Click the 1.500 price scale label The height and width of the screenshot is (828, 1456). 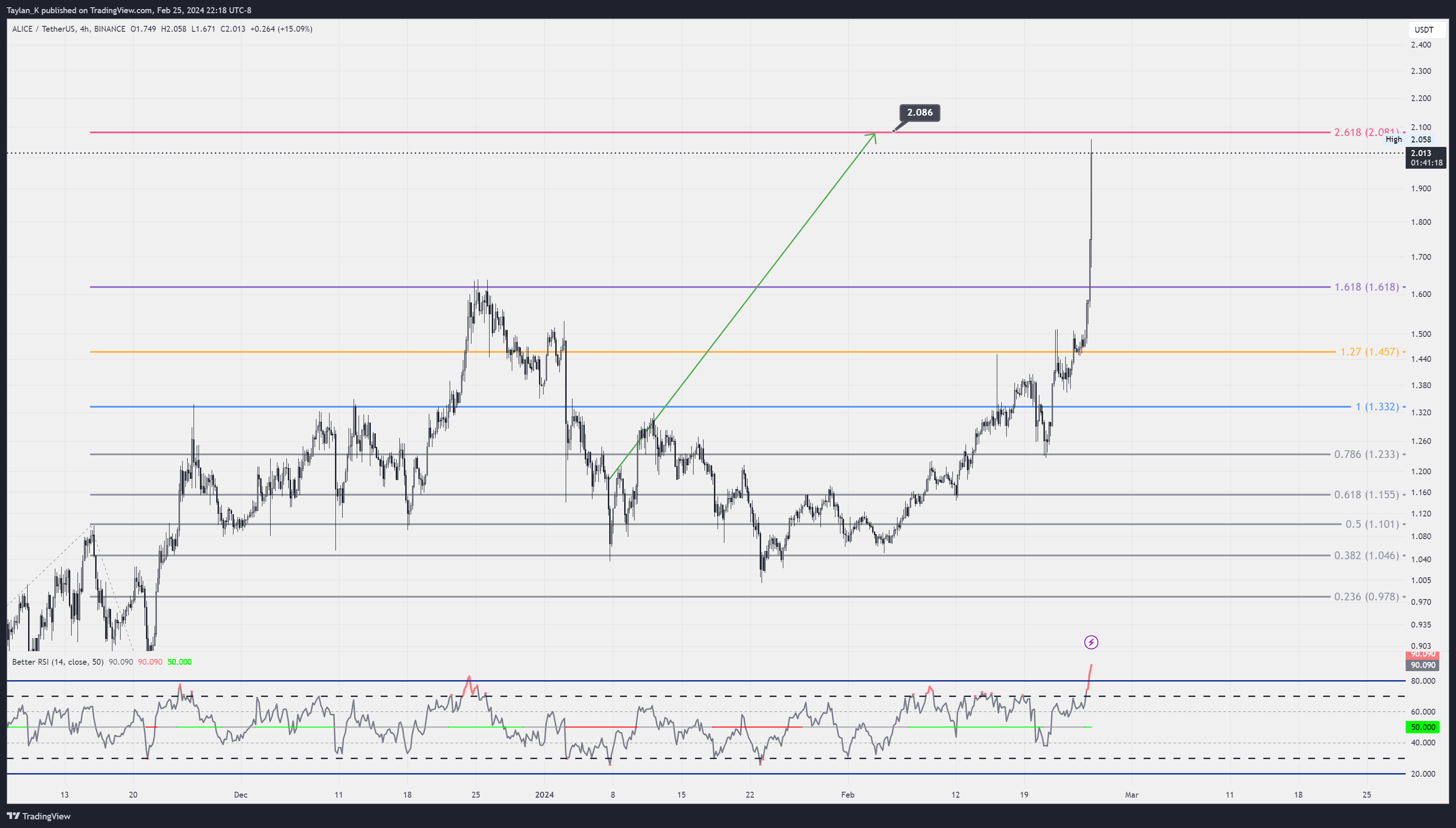coord(1421,334)
